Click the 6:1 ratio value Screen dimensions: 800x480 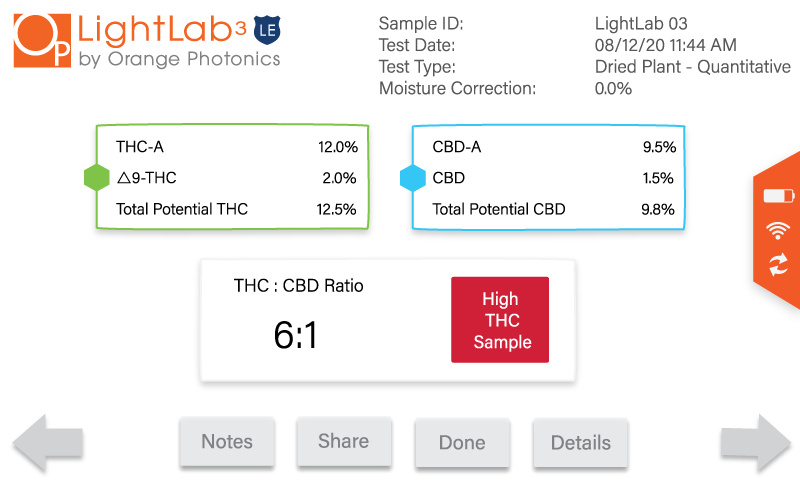tap(295, 335)
